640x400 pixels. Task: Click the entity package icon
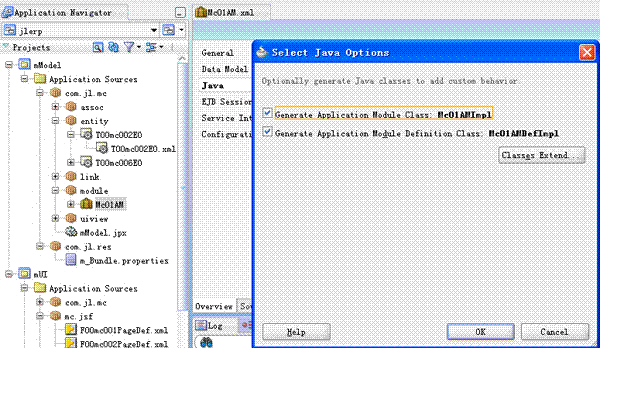[71, 120]
